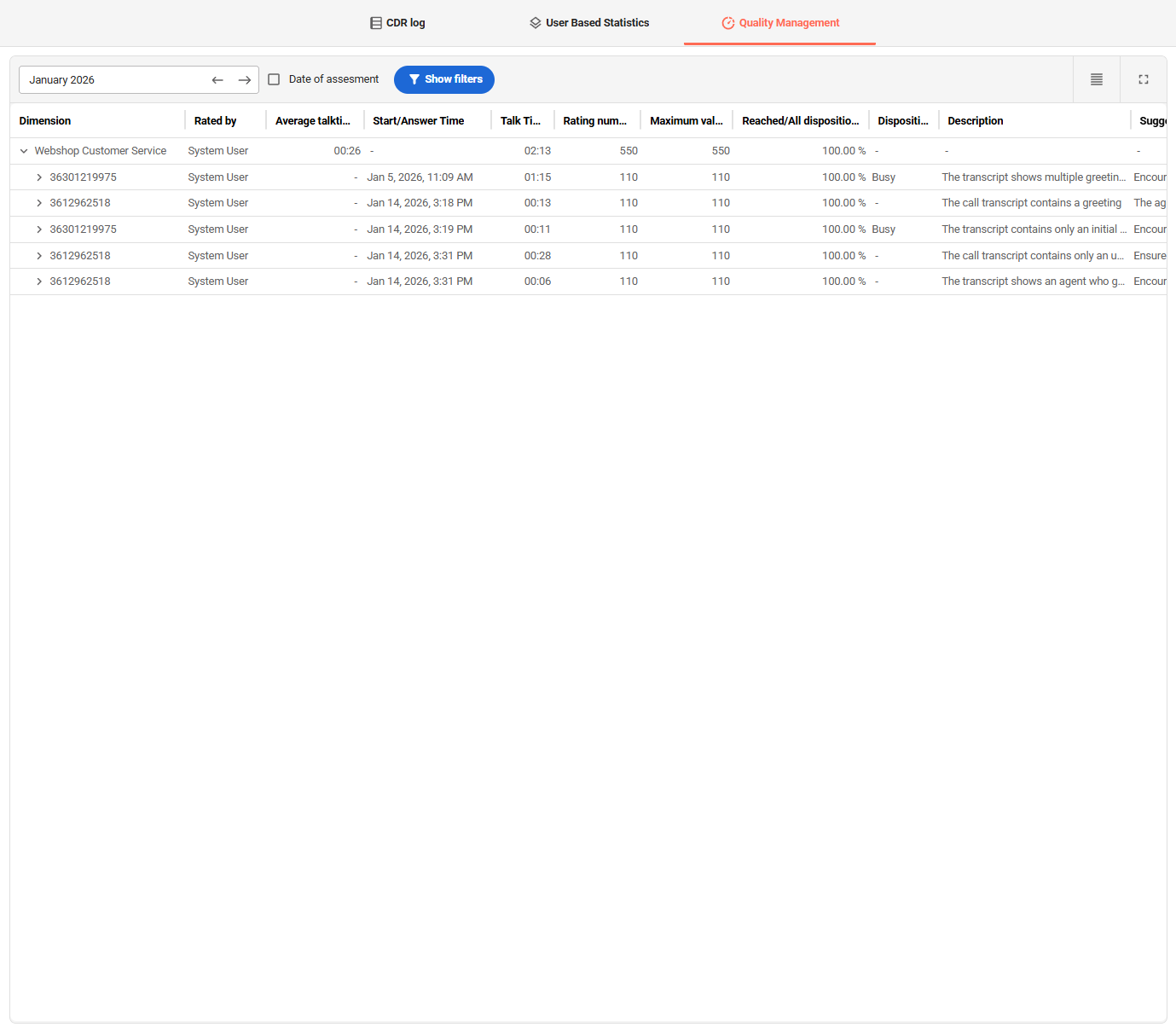
Task: Click the Disposition column header
Action: (903, 121)
